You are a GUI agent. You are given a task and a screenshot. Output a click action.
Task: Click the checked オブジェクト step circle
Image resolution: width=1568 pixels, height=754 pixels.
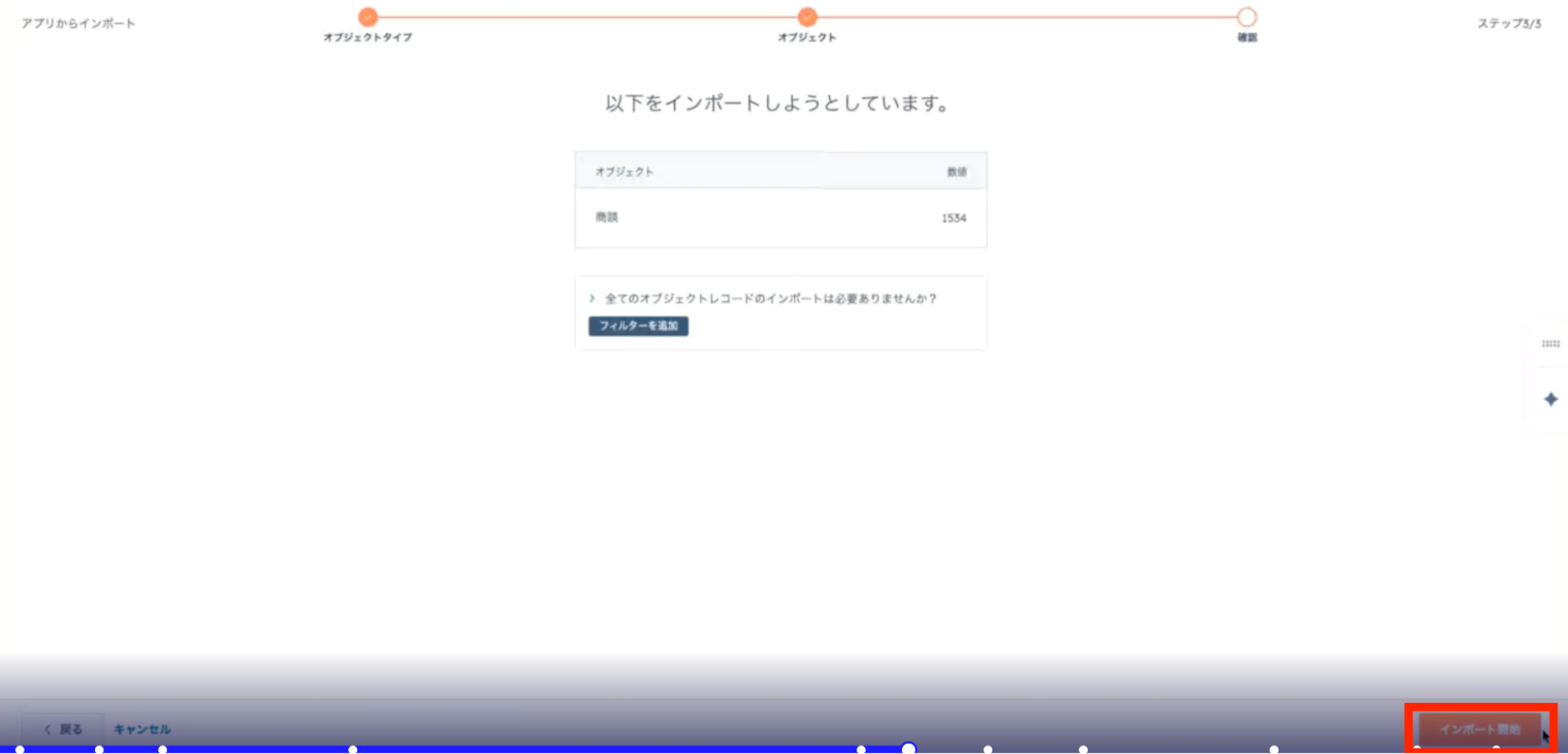tap(807, 16)
